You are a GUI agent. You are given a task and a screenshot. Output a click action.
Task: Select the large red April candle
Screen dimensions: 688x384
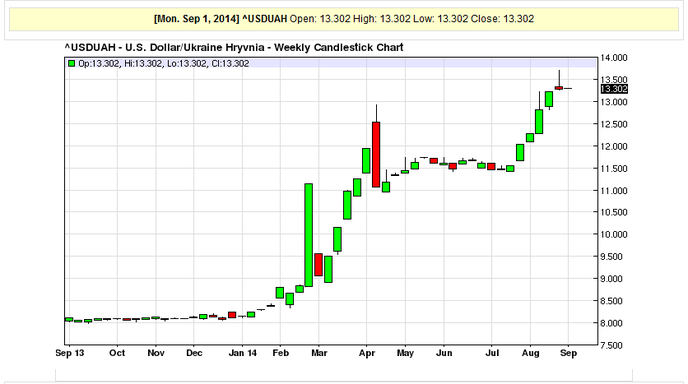(x=376, y=154)
